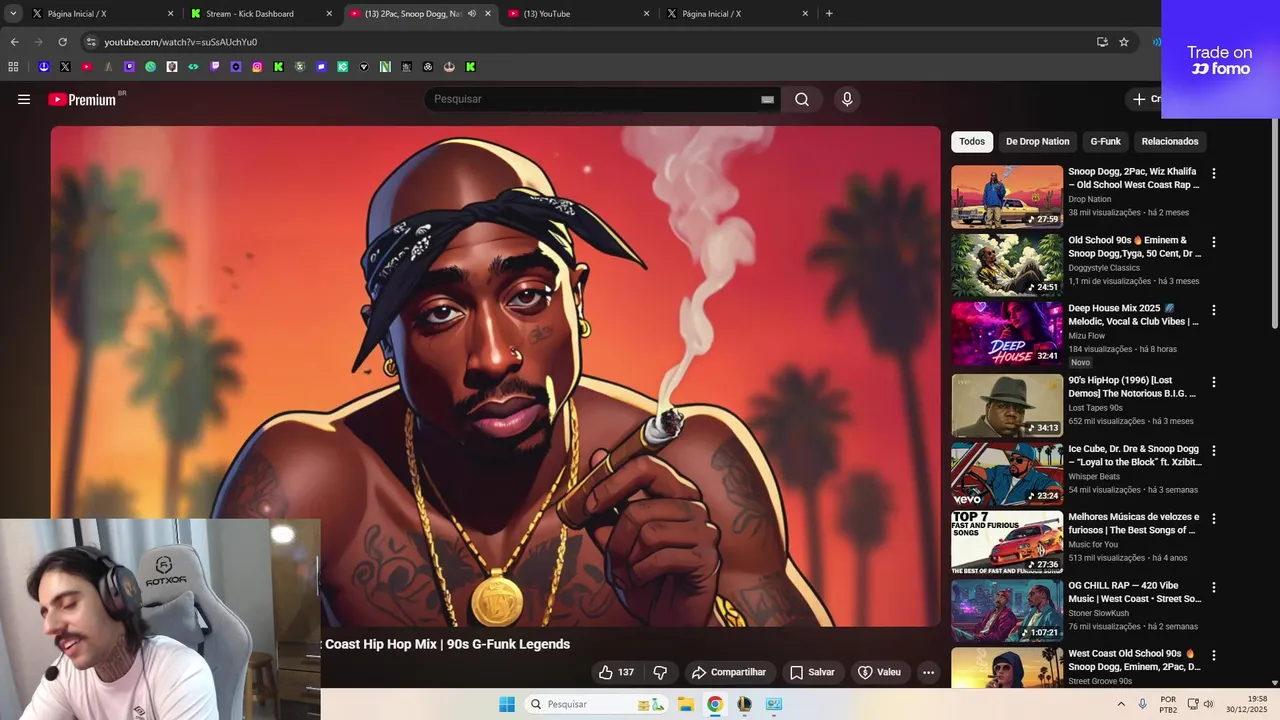Switch to the Stream - Kick Dashboard tab
The width and height of the screenshot is (1280, 720).
click(x=262, y=14)
